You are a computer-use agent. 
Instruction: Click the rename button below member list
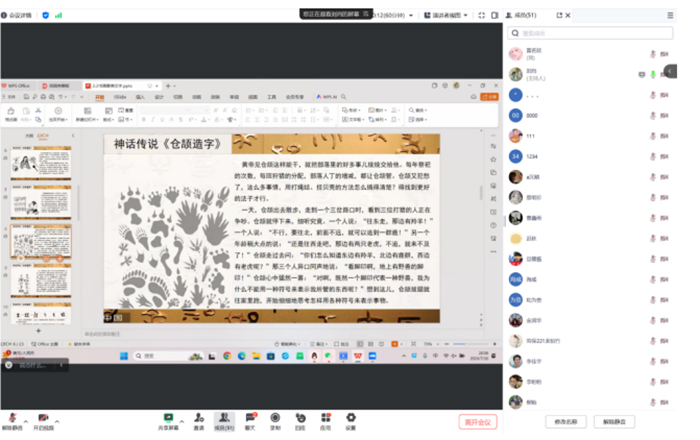point(566,422)
